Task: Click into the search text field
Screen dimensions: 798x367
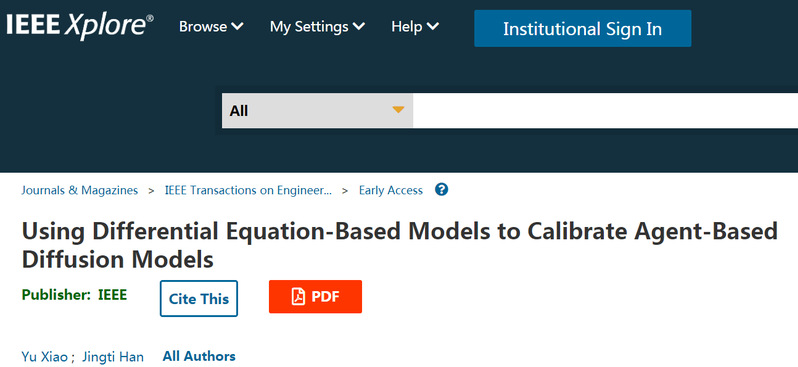Action: coord(605,110)
